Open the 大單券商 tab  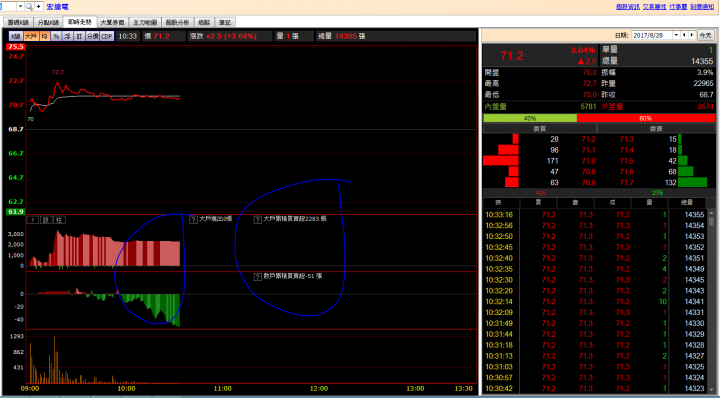[112, 22]
